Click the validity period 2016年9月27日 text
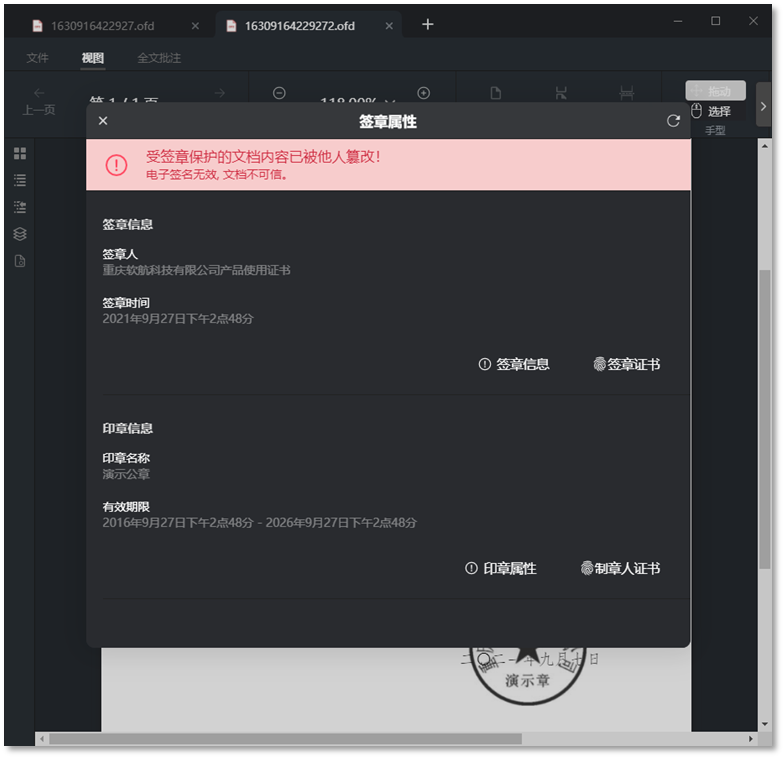 click(260, 522)
